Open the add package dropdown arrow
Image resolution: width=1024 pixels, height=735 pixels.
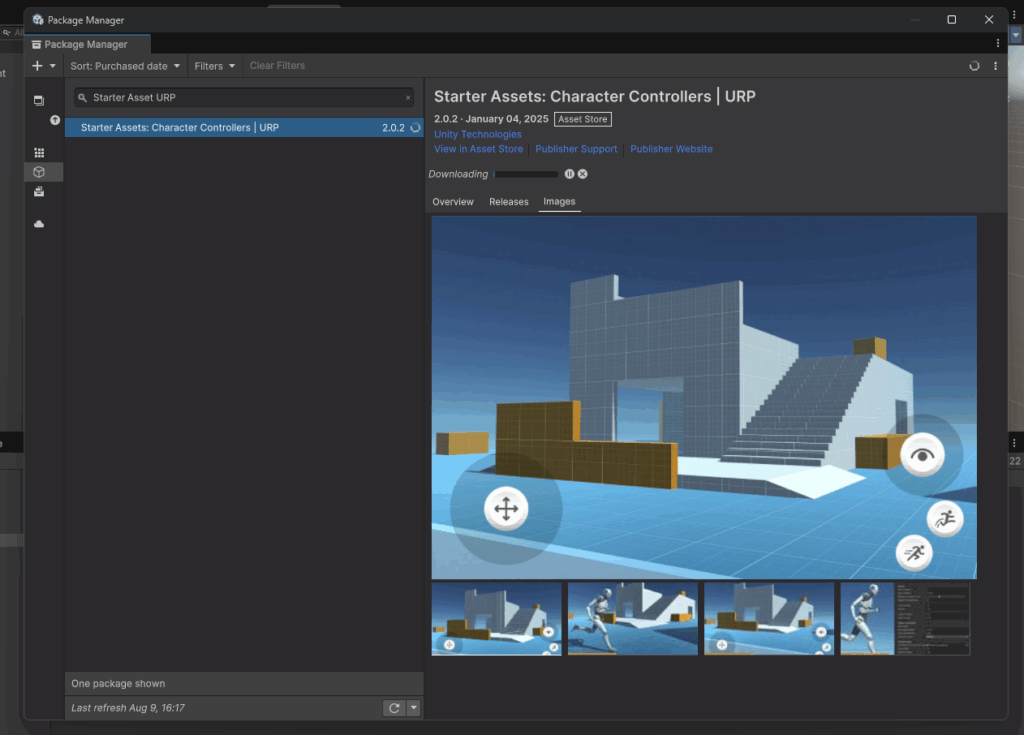point(53,66)
